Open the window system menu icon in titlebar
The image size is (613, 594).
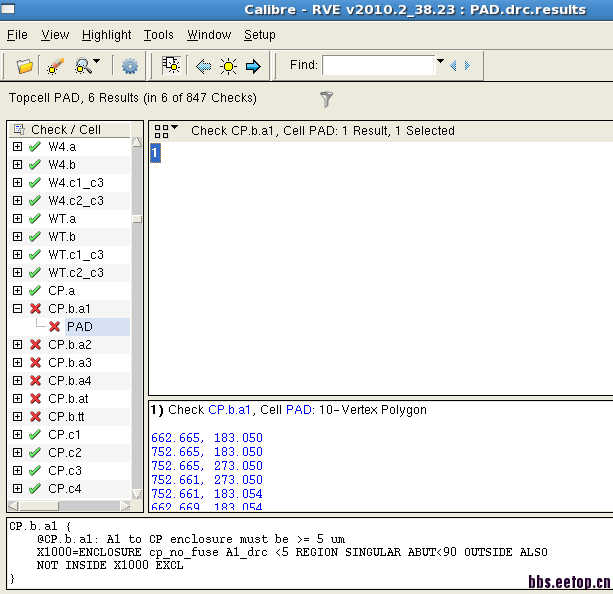click(8, 9)
